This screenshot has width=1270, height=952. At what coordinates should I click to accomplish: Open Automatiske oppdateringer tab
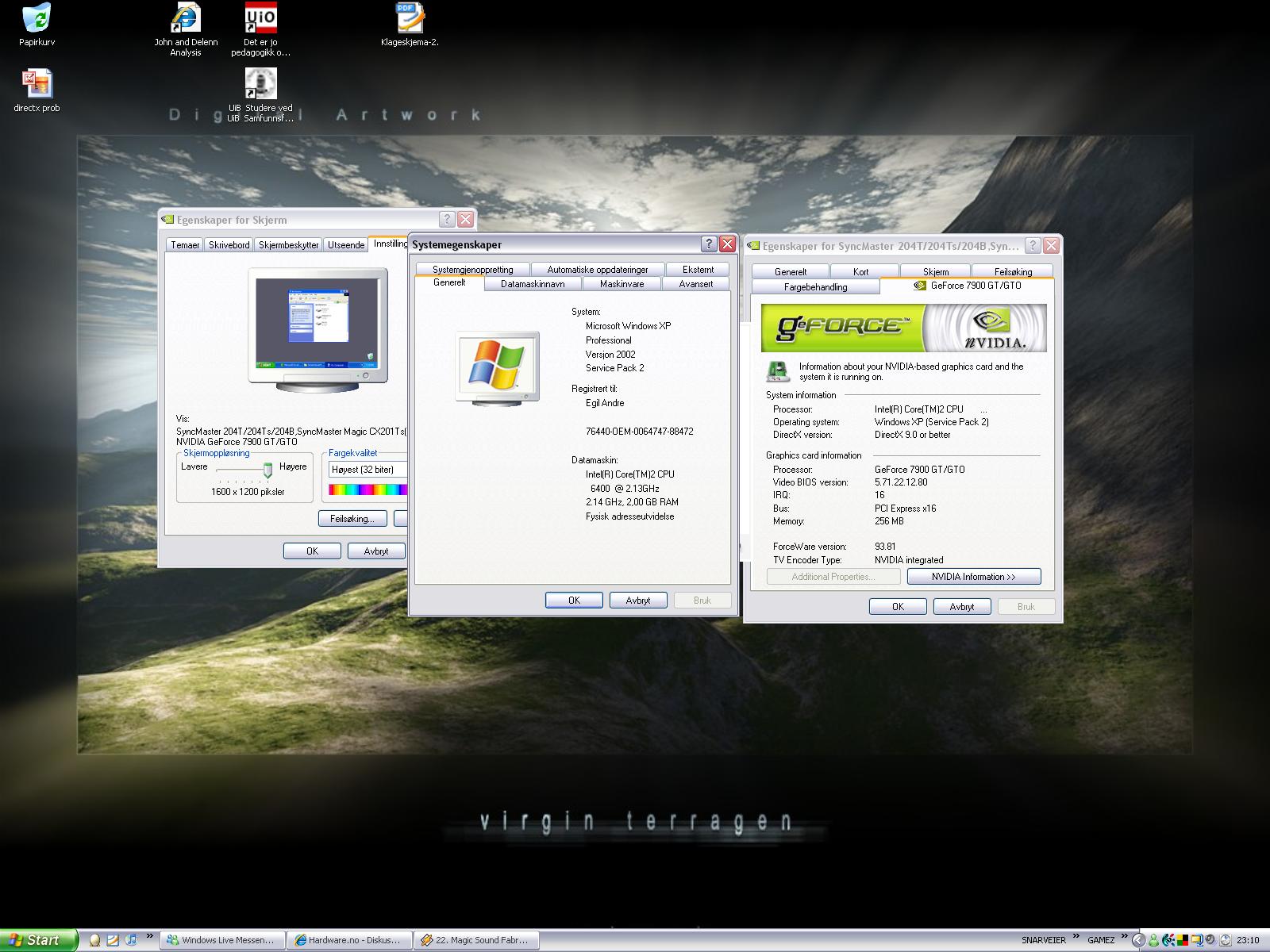(598, 270)
